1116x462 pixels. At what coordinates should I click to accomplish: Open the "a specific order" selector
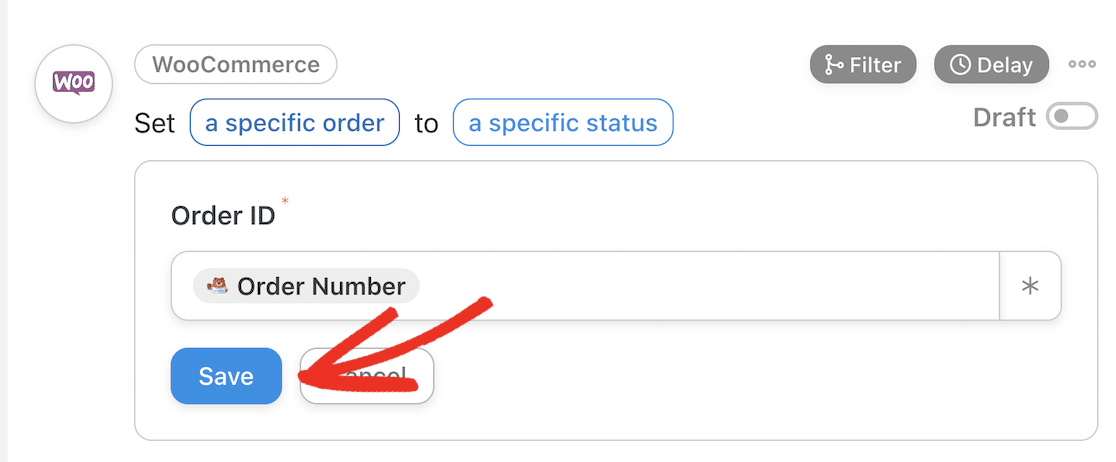click(294, 123)
